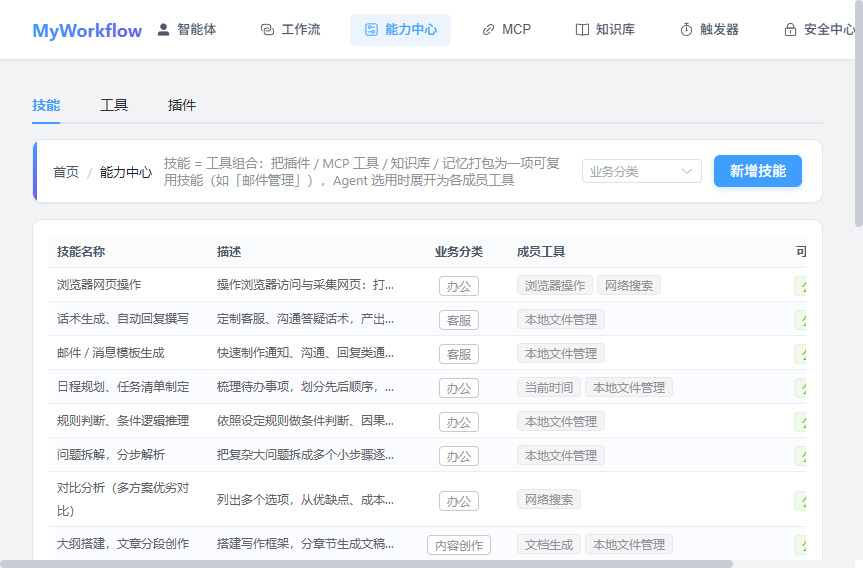Click the 浏览器操作 tool tag

pyautogui.click(x=555, y=285)
